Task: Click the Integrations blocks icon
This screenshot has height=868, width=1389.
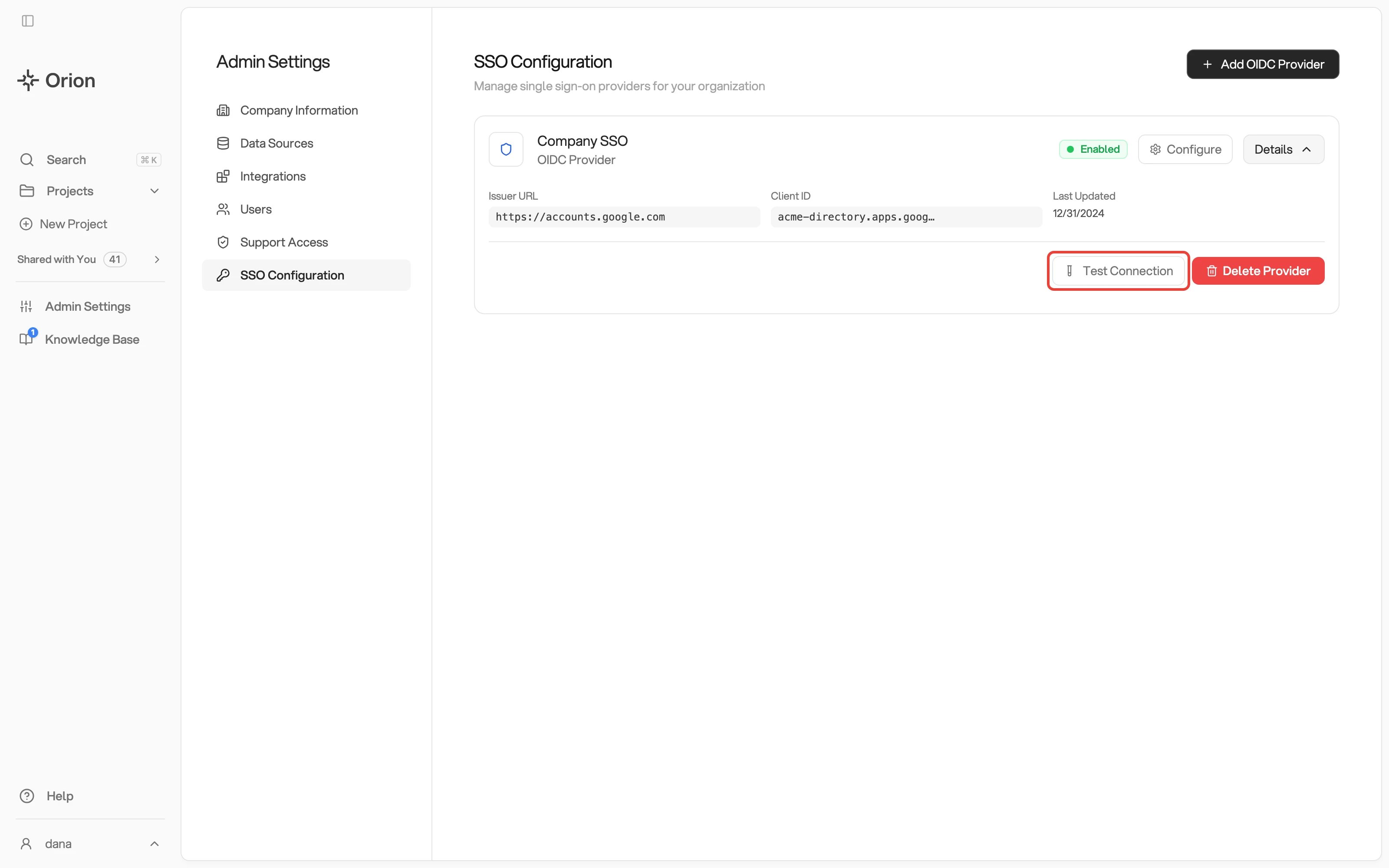Action: (x=223, y=176)
